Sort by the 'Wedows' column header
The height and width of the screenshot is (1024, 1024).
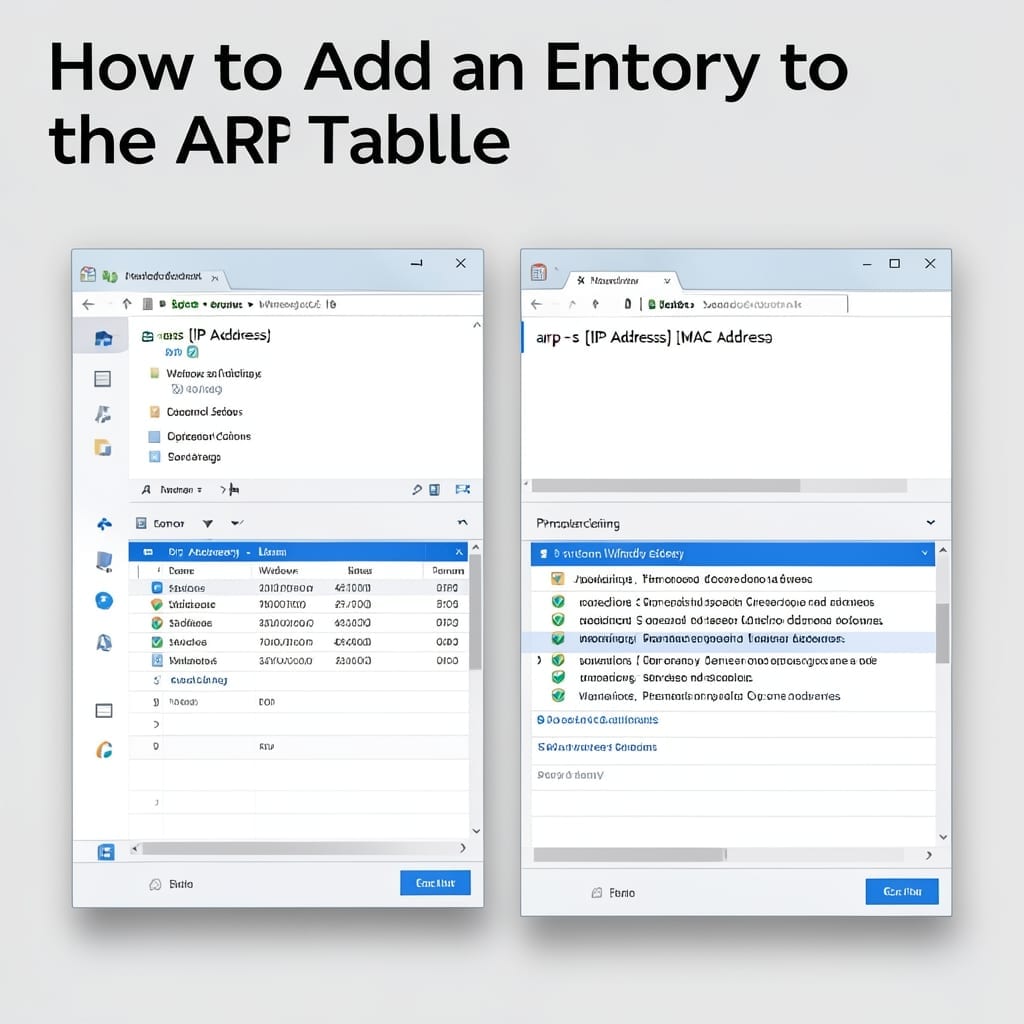pyautogui.click(x=278, y=571)
